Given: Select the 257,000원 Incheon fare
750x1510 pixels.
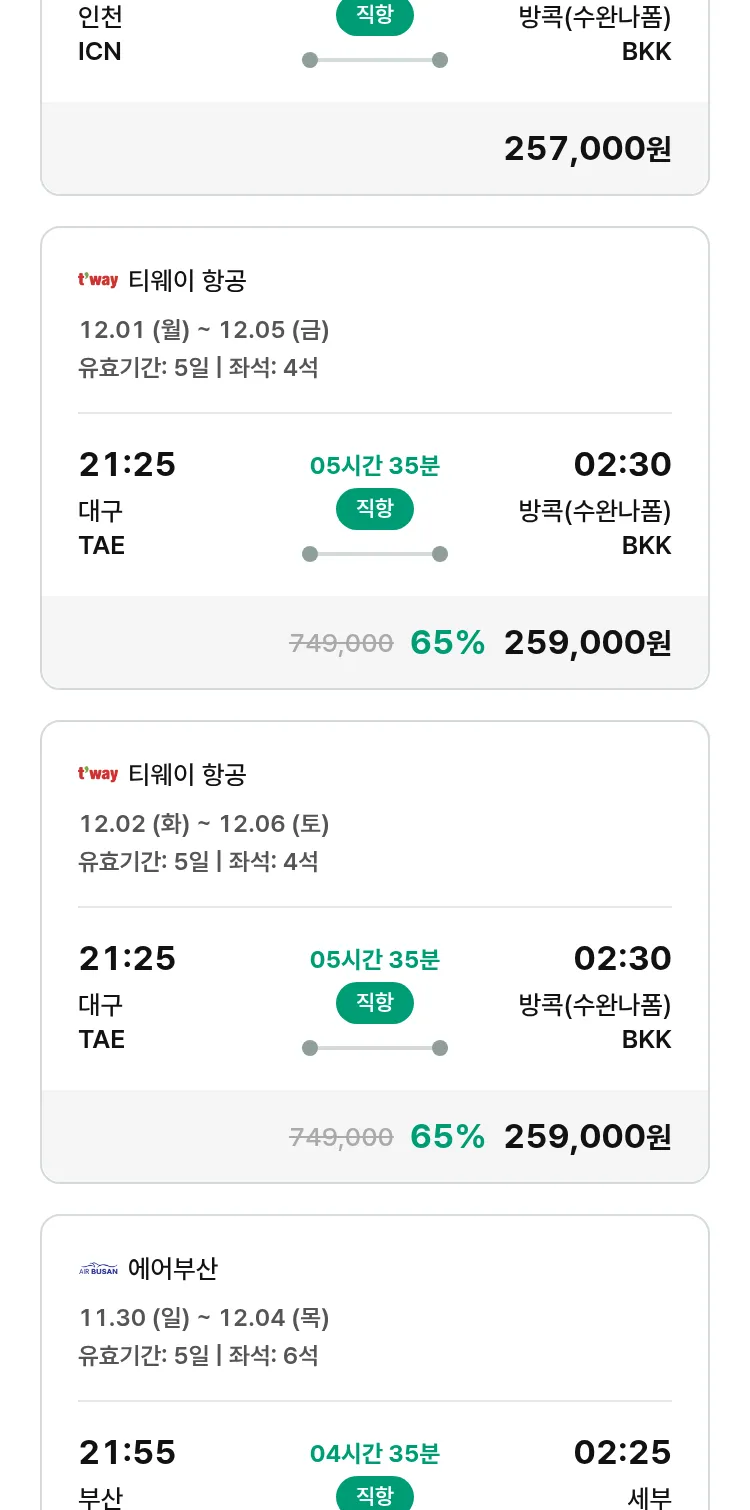Looking at the screenshot, I should (587, 149).
